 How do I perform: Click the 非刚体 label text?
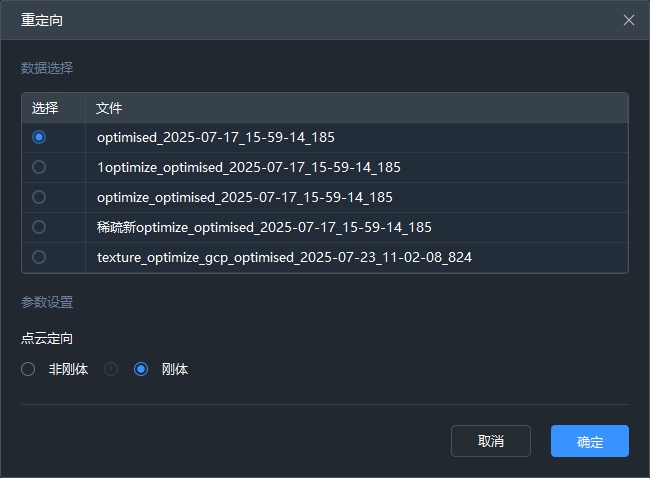tap(68, 369)
